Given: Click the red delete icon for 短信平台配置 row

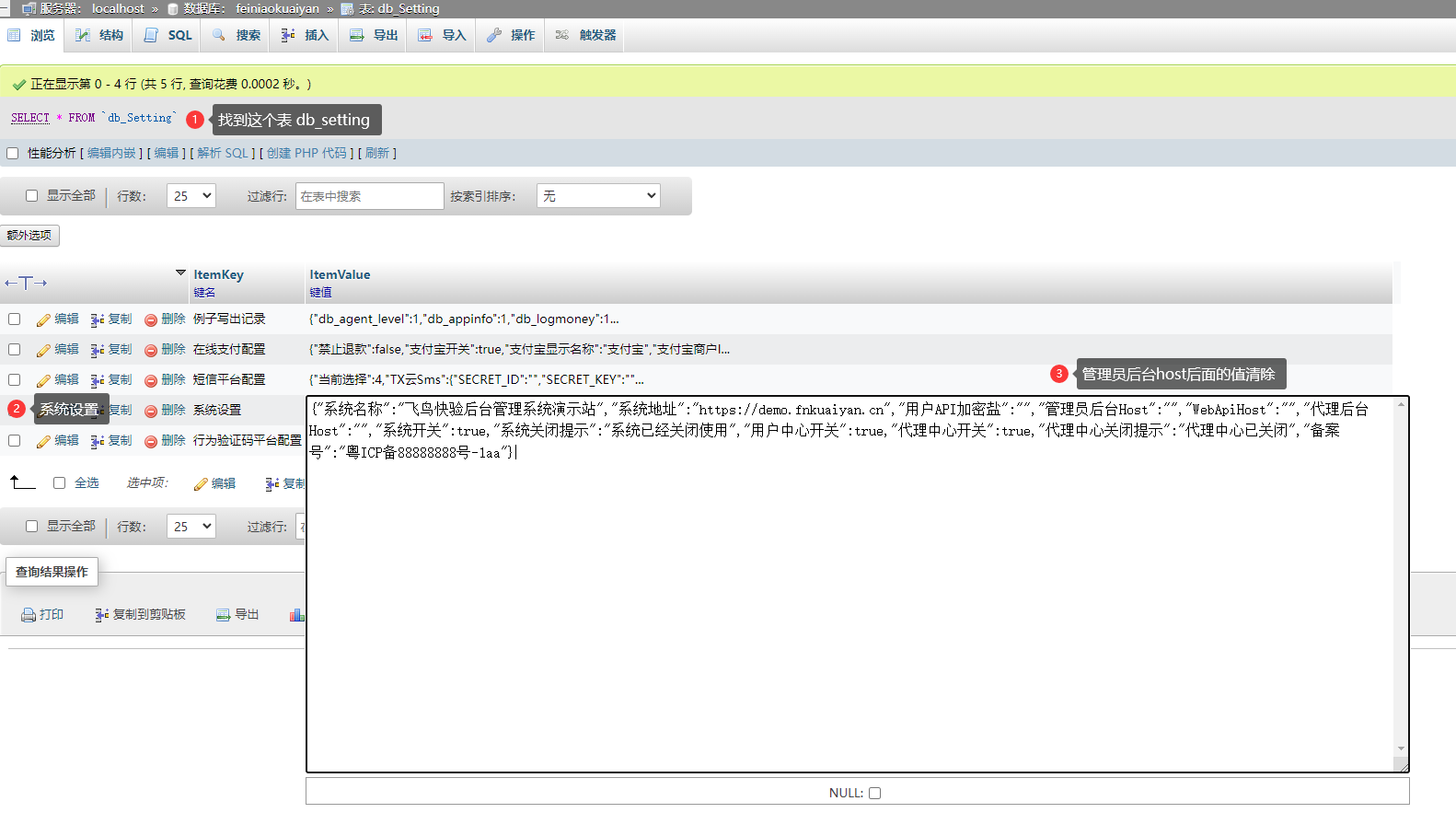Looking at the screenshot, I should [x=151, y=380].
